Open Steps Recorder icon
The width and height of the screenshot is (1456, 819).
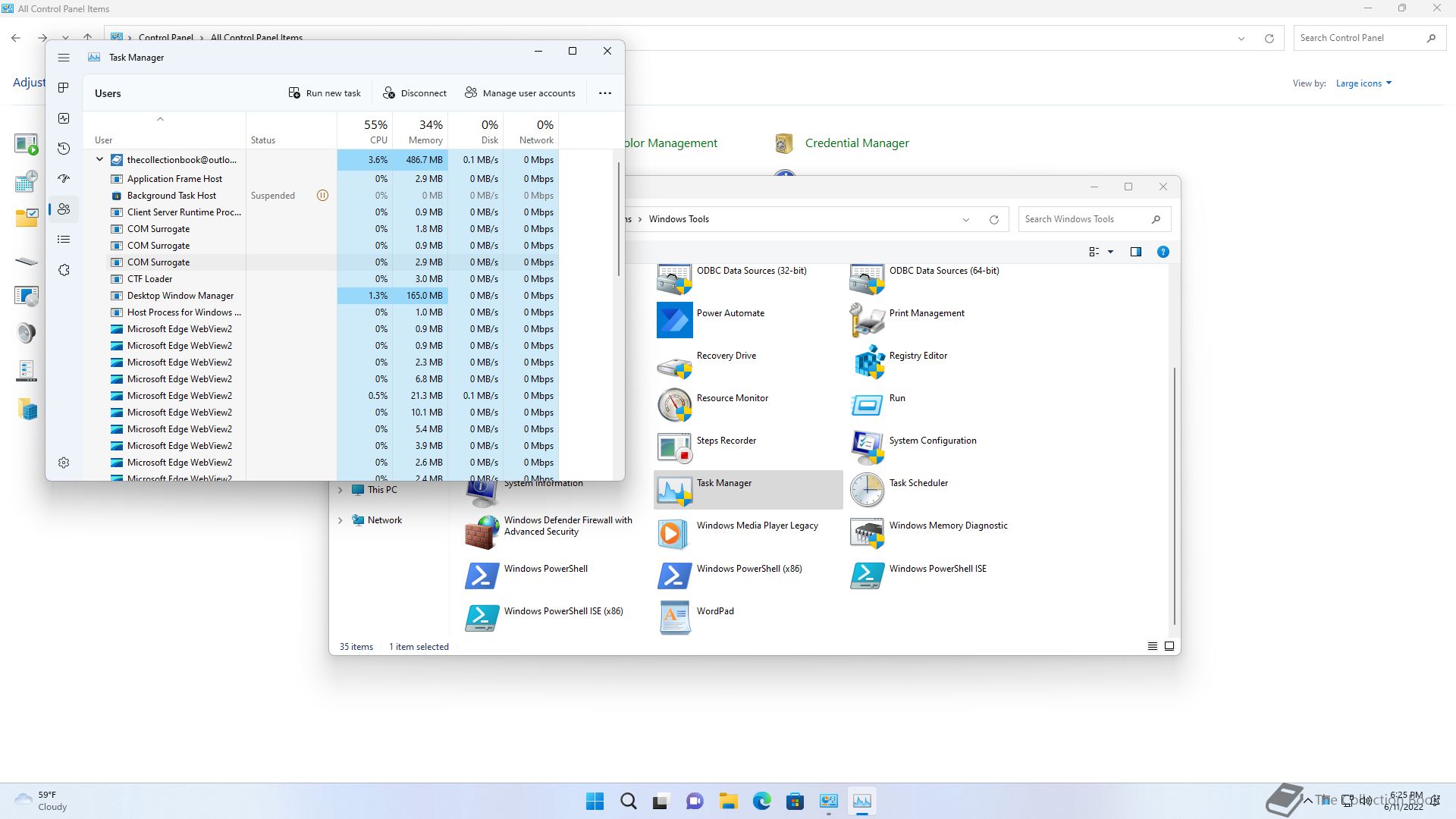click(674, 447)
